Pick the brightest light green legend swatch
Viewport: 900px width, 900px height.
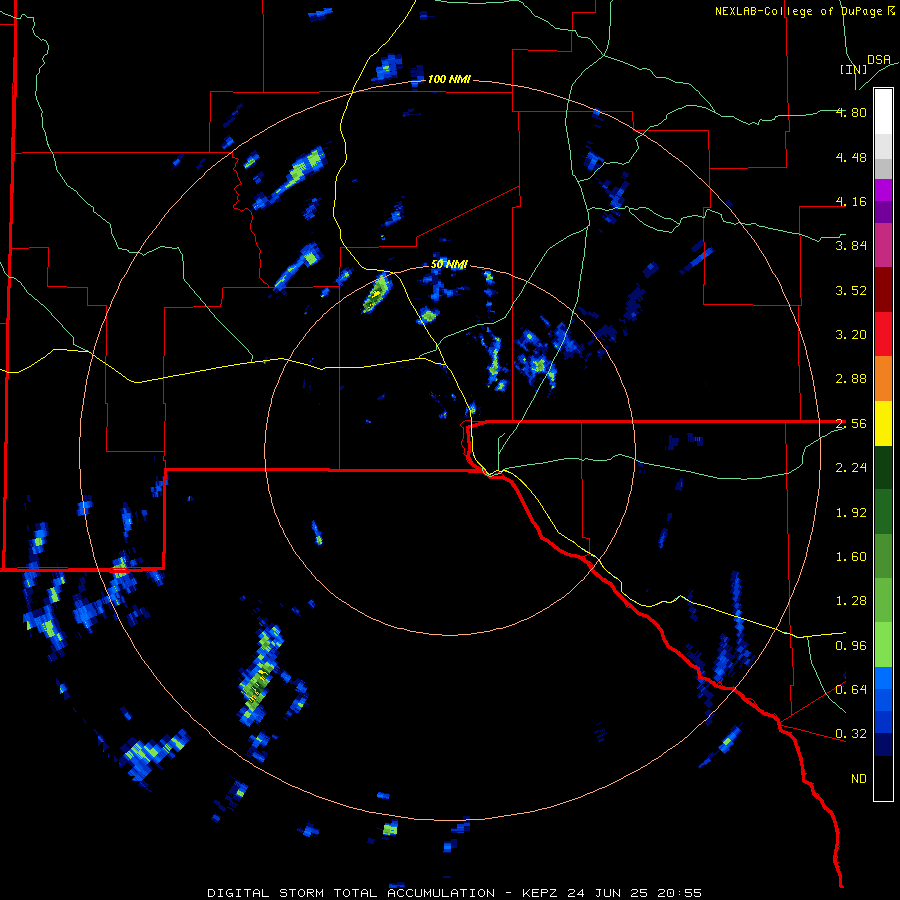pyautogui.click(x=883, y=645)
